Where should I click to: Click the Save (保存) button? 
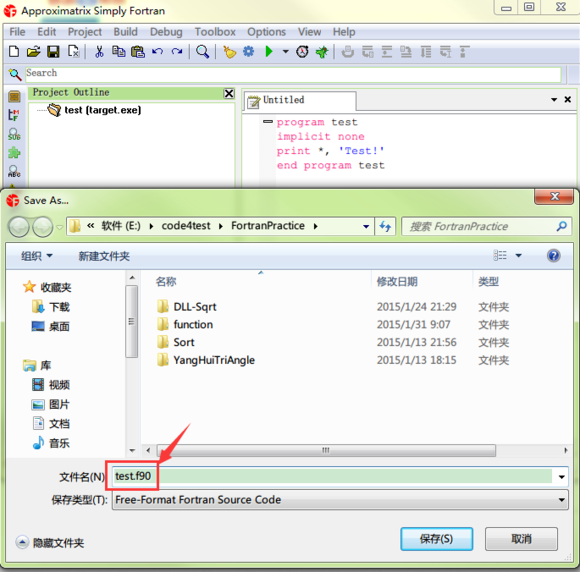tap(436, 539)
